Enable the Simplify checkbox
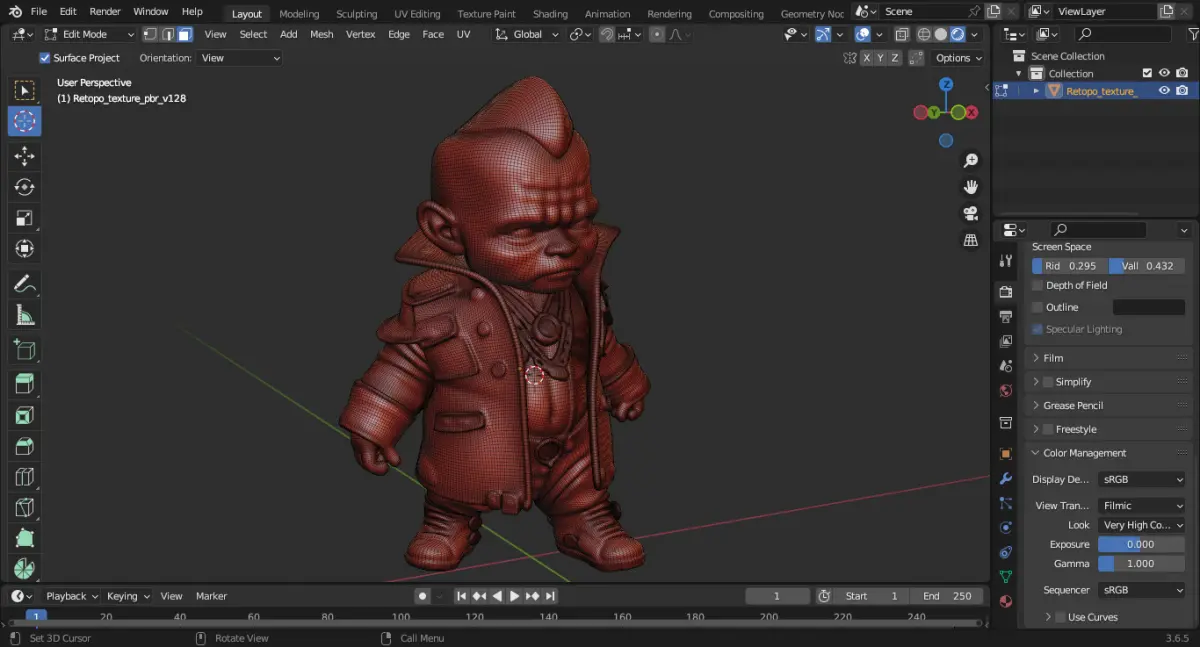The height and width of the screenshot is (647, 1200). pos(1048,382)
